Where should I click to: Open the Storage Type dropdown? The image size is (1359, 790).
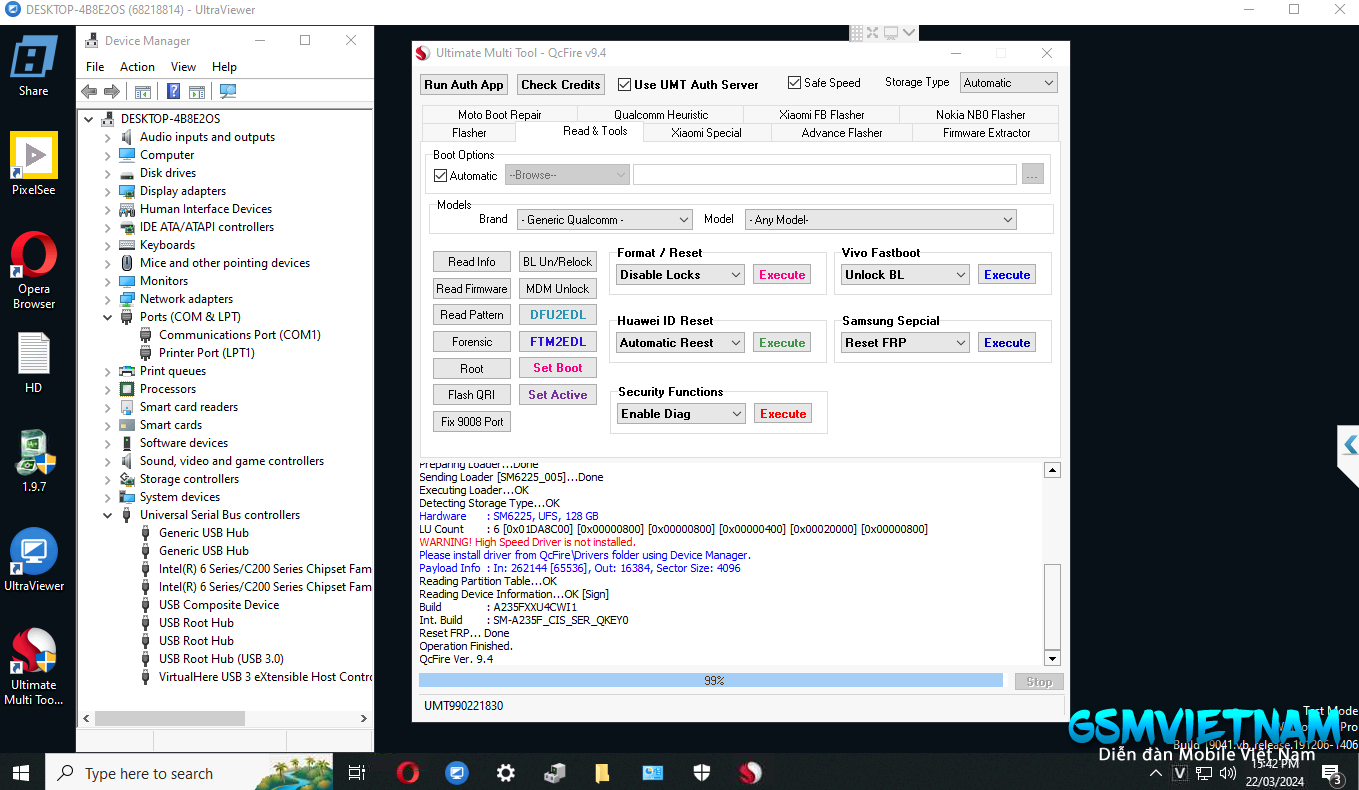click(x=1008, y=83)
